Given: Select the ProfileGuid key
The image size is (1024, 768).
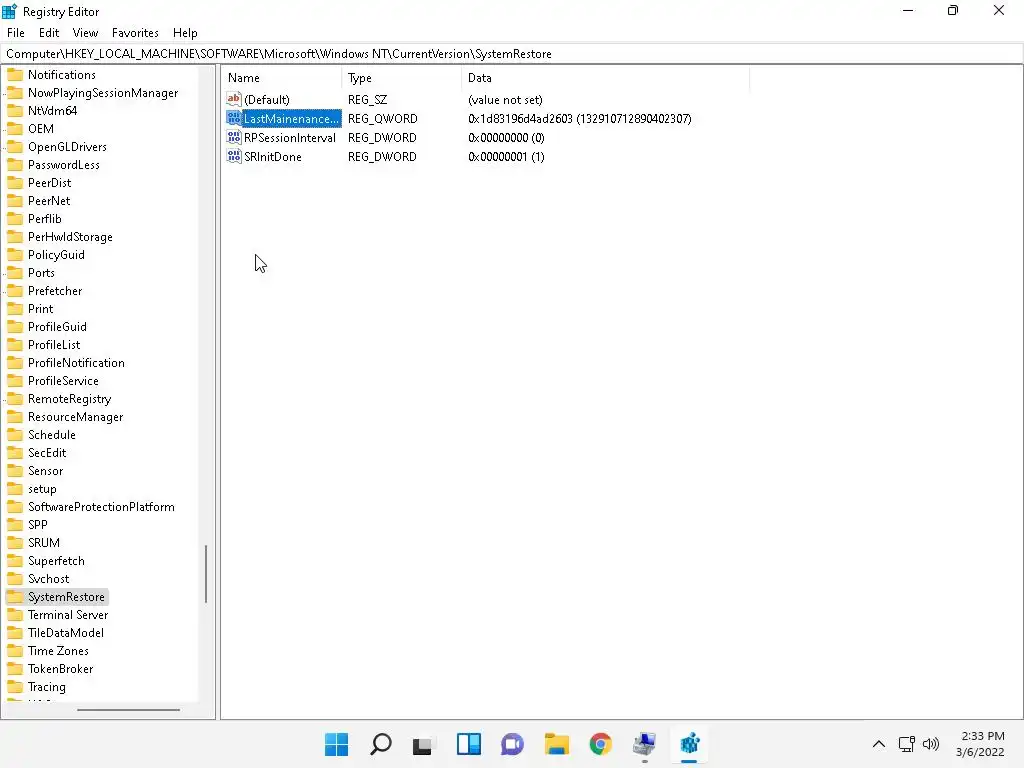Looking at the screenshot, I should (57, 327).
